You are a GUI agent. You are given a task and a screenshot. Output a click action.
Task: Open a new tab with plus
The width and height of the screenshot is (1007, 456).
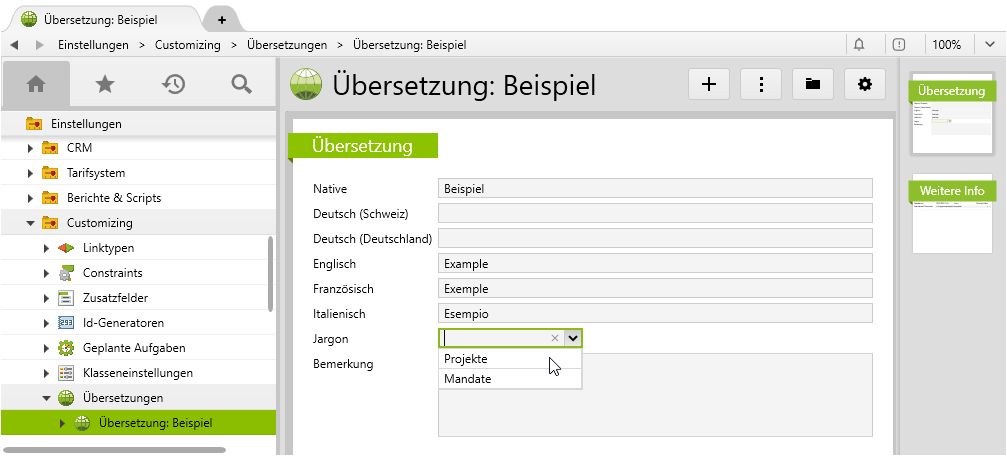(221, 19)
